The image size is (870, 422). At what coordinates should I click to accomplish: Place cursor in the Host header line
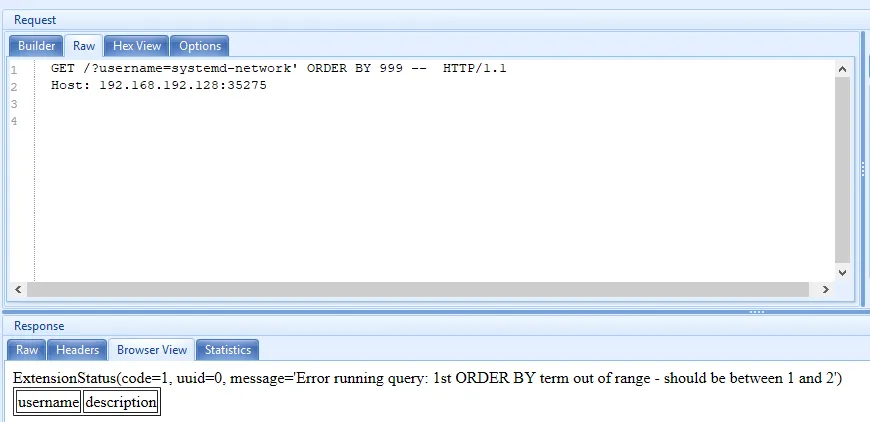(159, 85)
